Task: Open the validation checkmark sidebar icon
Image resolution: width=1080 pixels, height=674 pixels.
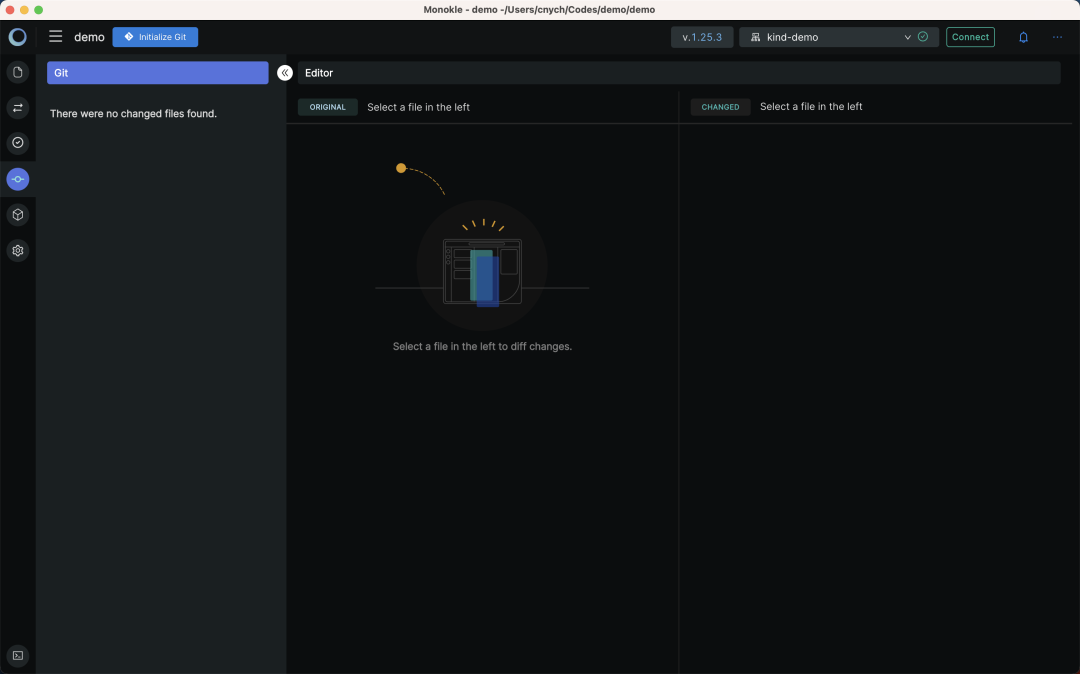Action: [18, 143]
